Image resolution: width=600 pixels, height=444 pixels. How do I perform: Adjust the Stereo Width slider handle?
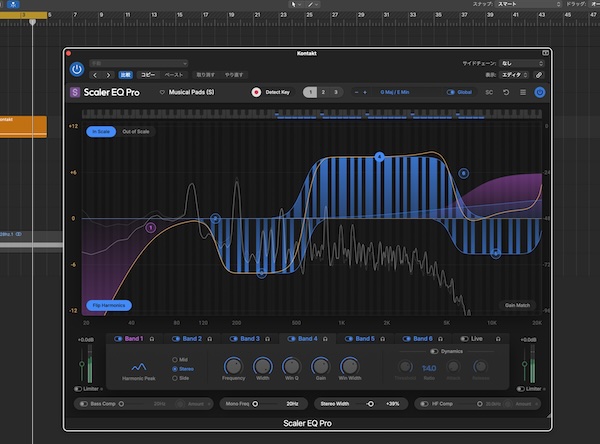[370, 404]
